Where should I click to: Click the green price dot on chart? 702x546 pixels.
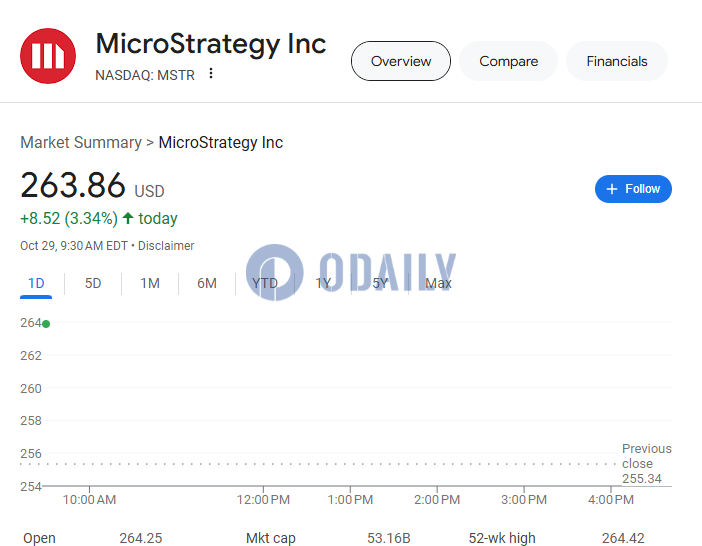[x=46, y=324]
